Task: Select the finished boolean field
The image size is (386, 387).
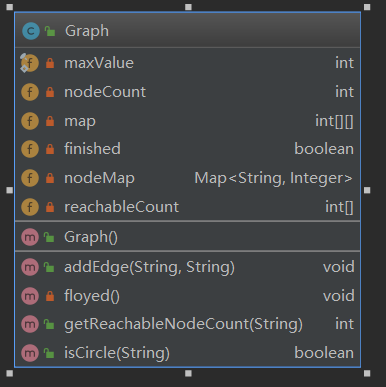Action: click(x=188, y=149)
